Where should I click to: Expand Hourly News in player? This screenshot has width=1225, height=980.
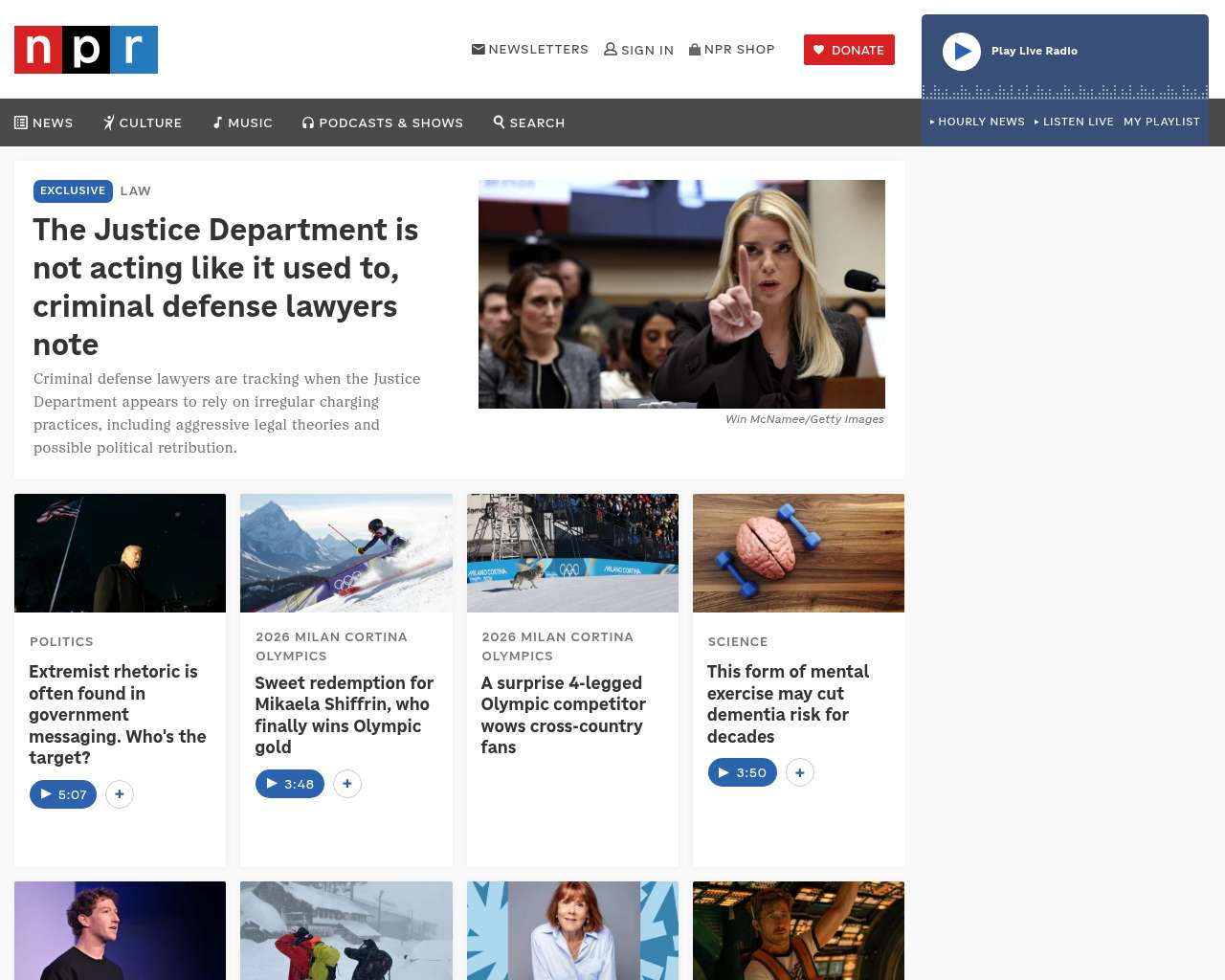point(977,122)
